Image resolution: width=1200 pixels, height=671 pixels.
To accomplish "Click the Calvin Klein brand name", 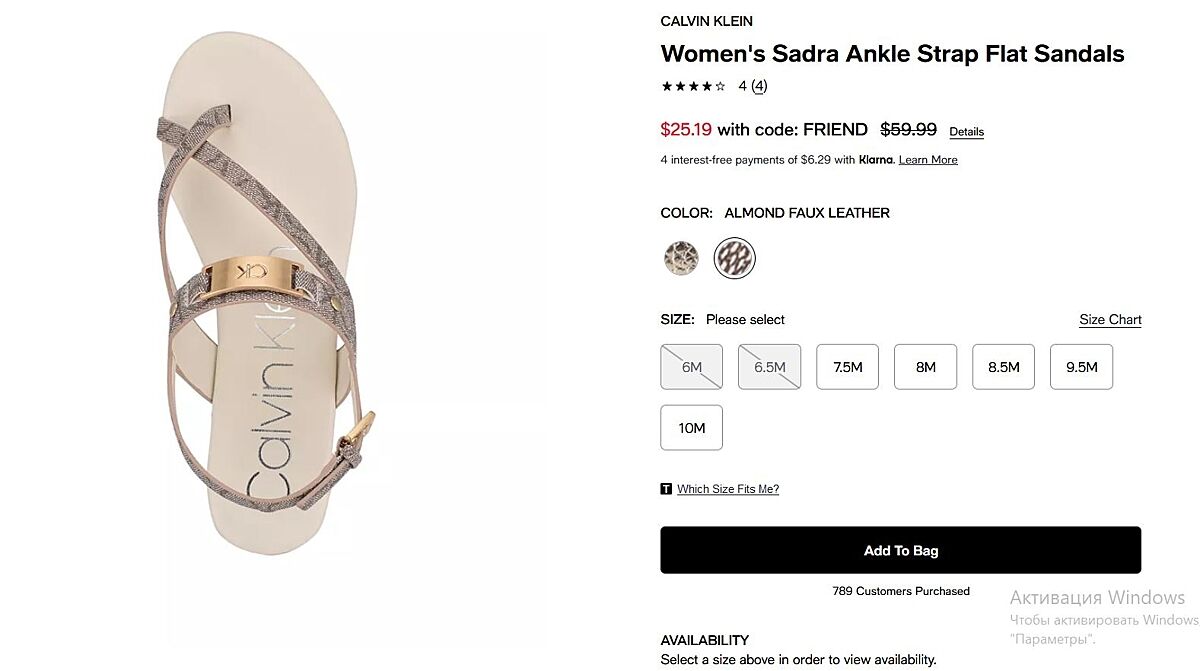I will 706,21.
